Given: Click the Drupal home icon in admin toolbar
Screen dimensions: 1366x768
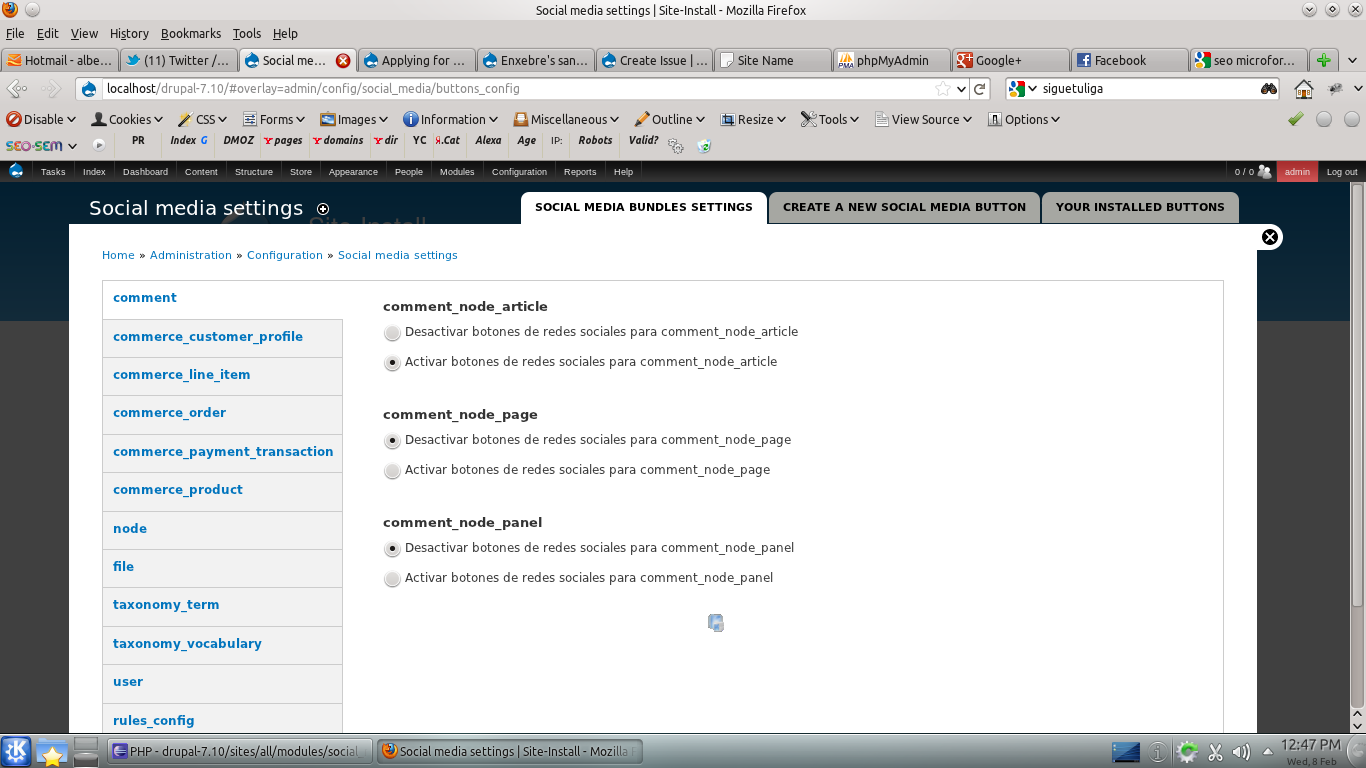Looking at the screenshot, I should coord(16,171).
